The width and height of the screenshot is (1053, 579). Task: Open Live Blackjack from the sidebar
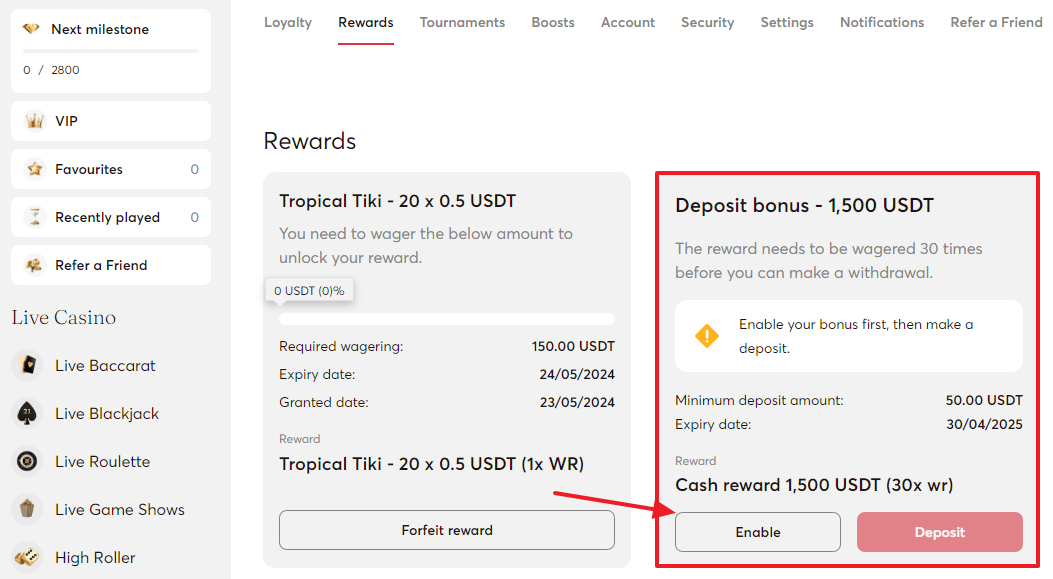coord(27,413)
